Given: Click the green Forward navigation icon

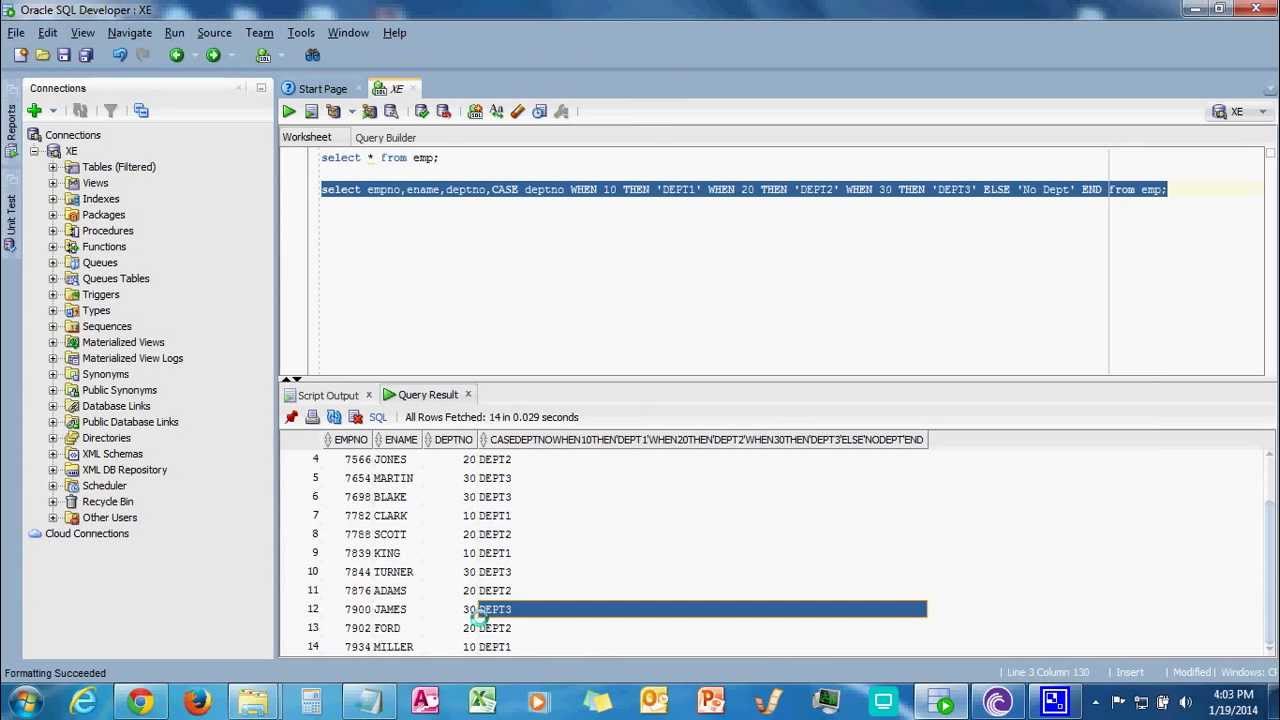Looking at the screenshot, I should point(213,55).
